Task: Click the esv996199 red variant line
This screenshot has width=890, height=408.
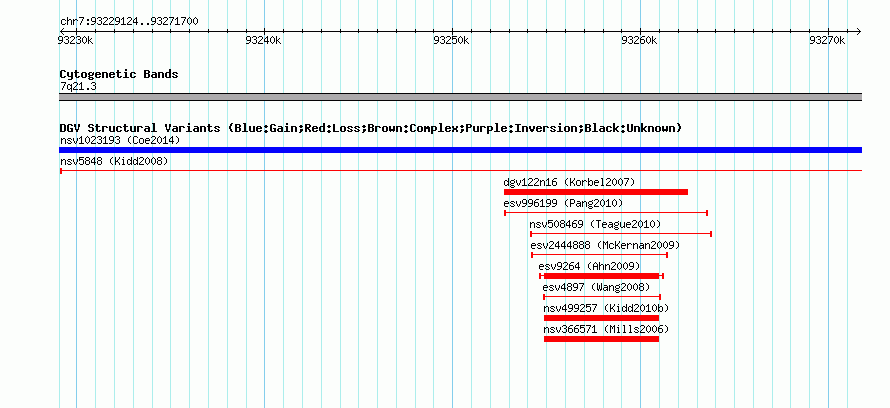Action: coord(606,213)
